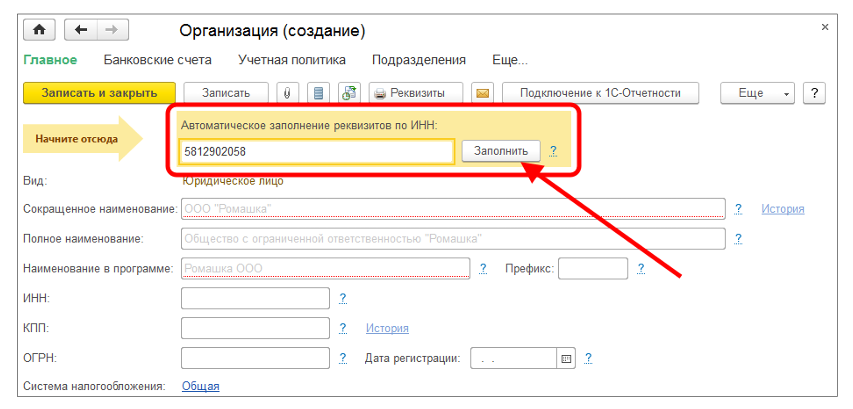Switch to Банковские счета tab

point(157,60)
